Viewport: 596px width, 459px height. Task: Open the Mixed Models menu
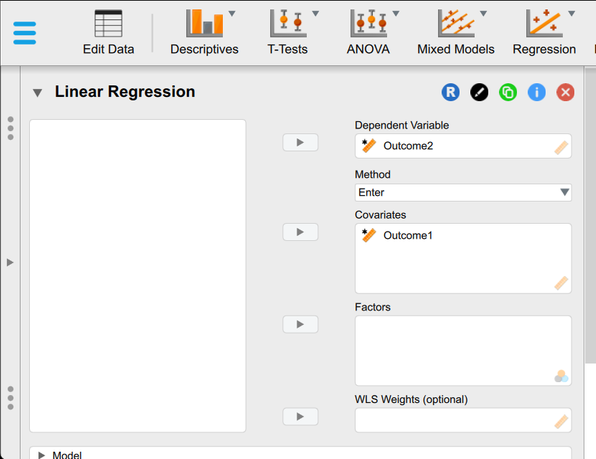point(456,33)
